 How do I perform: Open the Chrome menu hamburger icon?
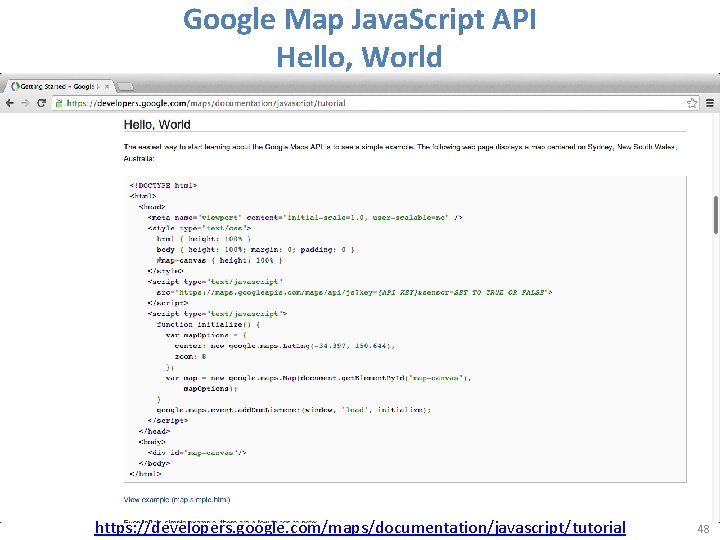709,103
